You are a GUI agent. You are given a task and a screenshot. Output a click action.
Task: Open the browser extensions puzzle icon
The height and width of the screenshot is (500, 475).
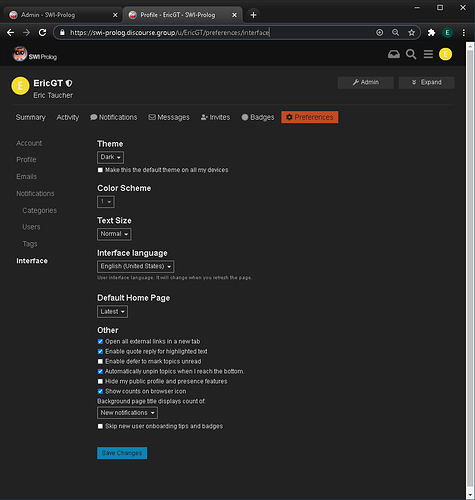click(431, 32)
